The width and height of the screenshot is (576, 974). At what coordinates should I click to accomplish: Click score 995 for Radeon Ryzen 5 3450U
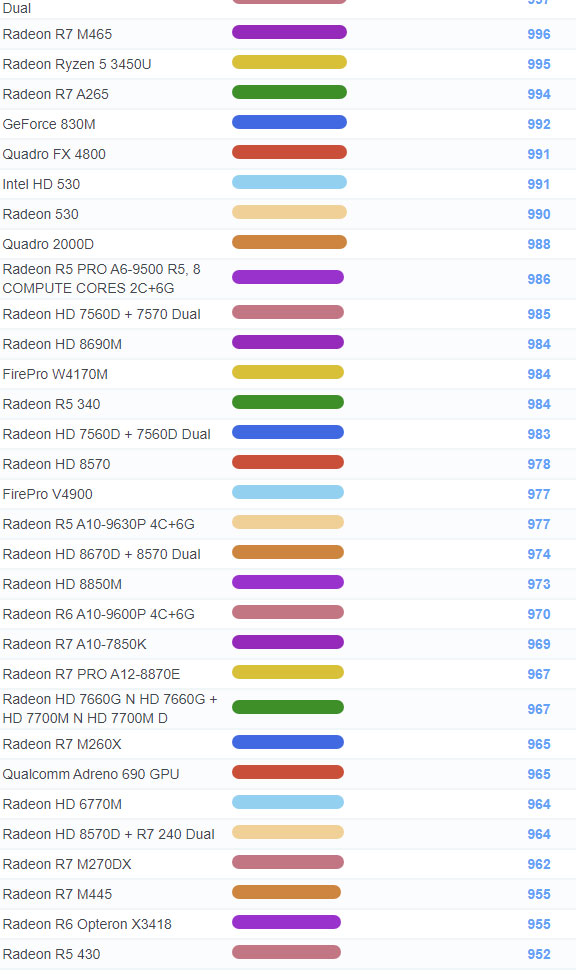(539, 64)
